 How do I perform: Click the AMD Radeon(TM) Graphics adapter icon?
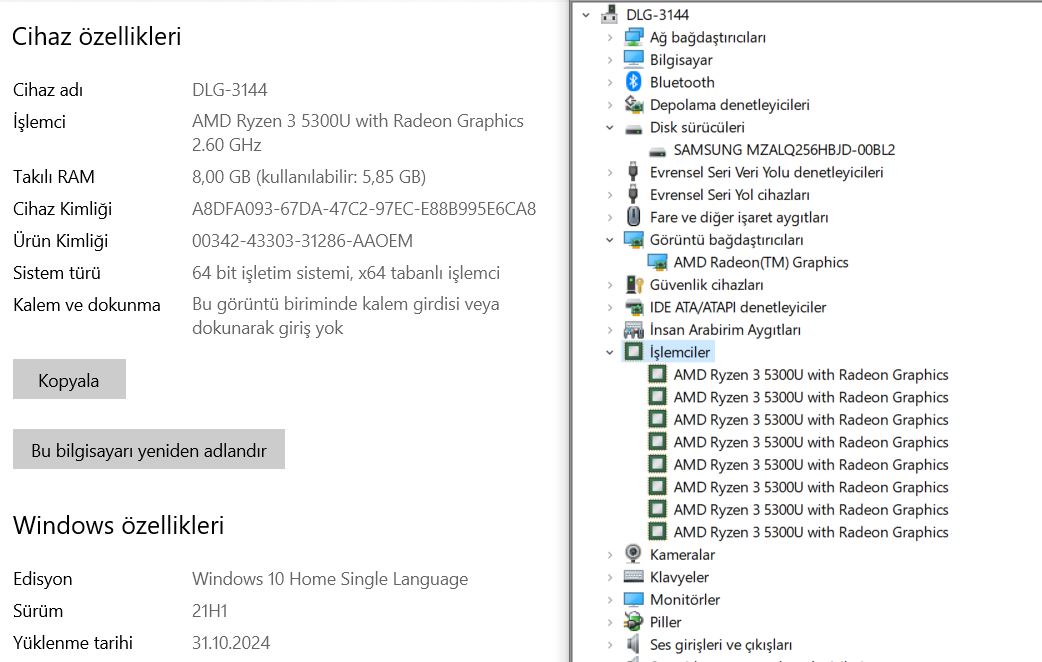pos(657,262)
